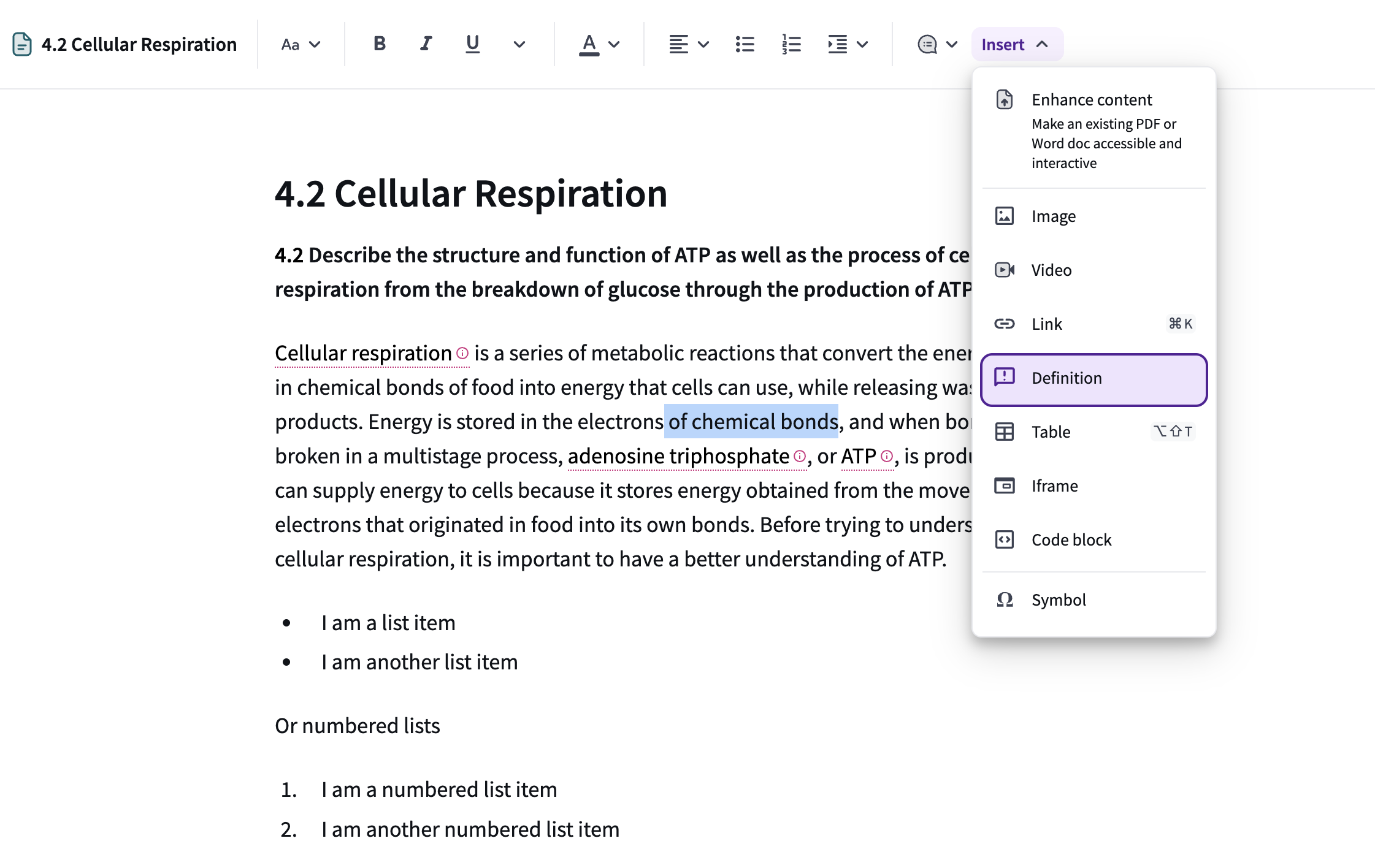Click the Iframe window icon

point(1005,485)
